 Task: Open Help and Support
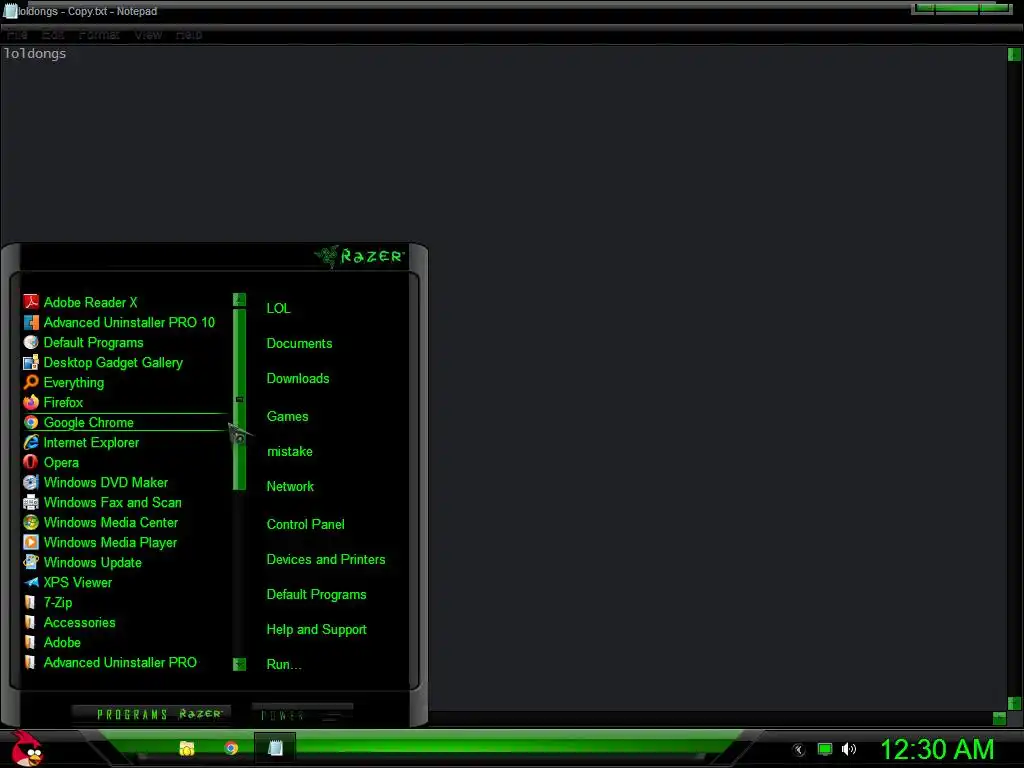coord(317,630)
